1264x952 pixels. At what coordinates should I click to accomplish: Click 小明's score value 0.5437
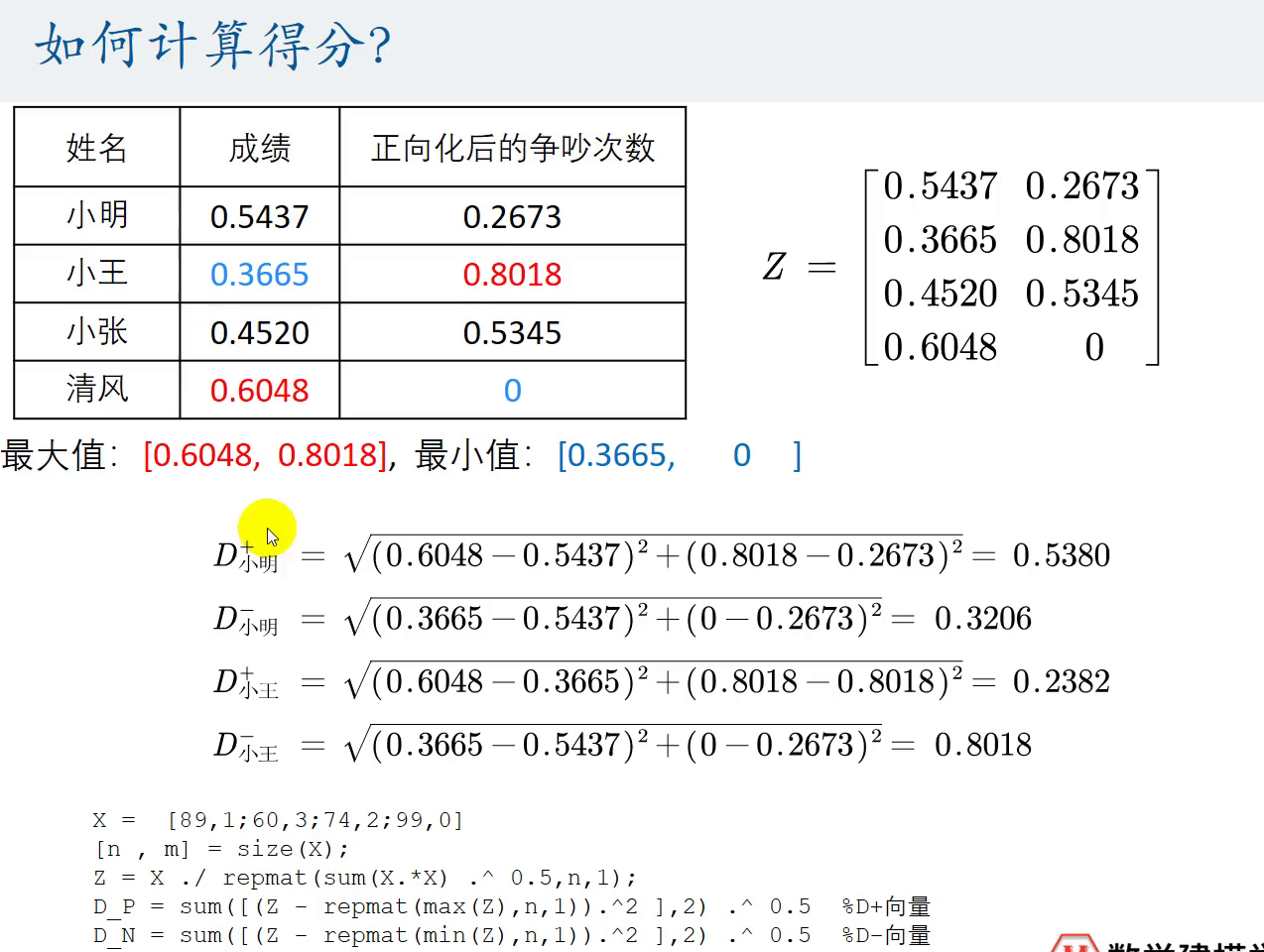click(259, 216)
